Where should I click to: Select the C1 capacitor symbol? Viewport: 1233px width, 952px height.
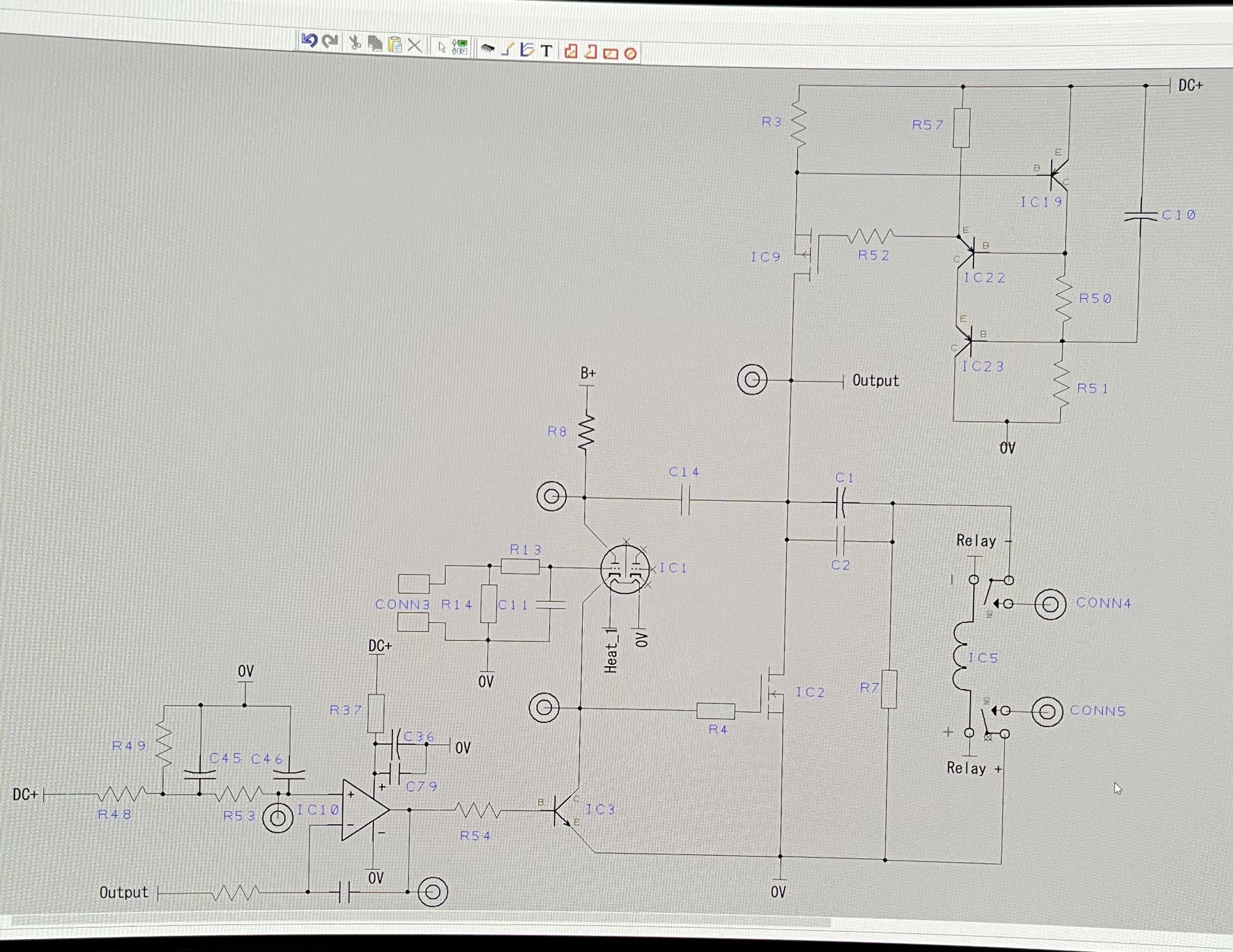point(841,502)
